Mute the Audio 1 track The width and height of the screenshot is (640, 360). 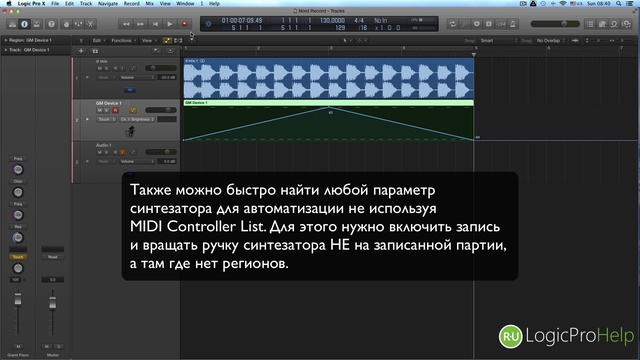(x=100, y=152)
